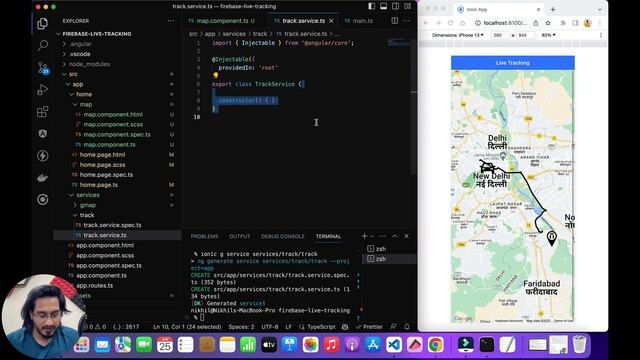The width and height of the screenshot is (640, 360).
Task: Bookmark the page with star icon
Action: coord(548,23)
